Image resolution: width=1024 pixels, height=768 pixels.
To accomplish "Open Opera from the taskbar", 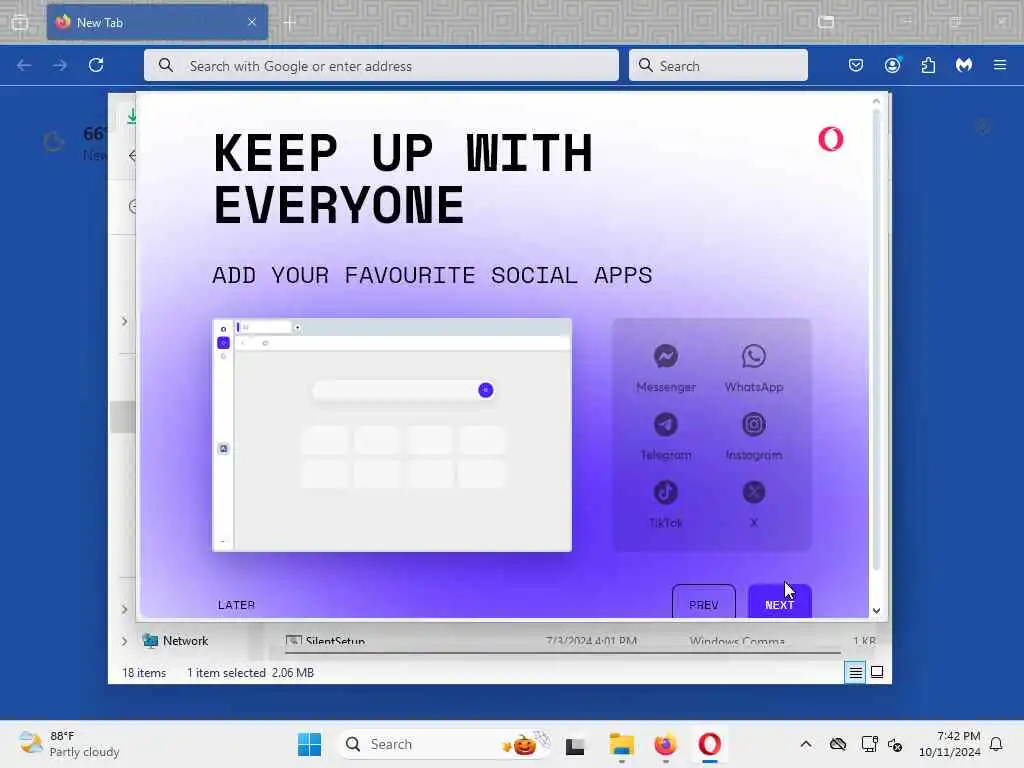I will coord(710,745).
